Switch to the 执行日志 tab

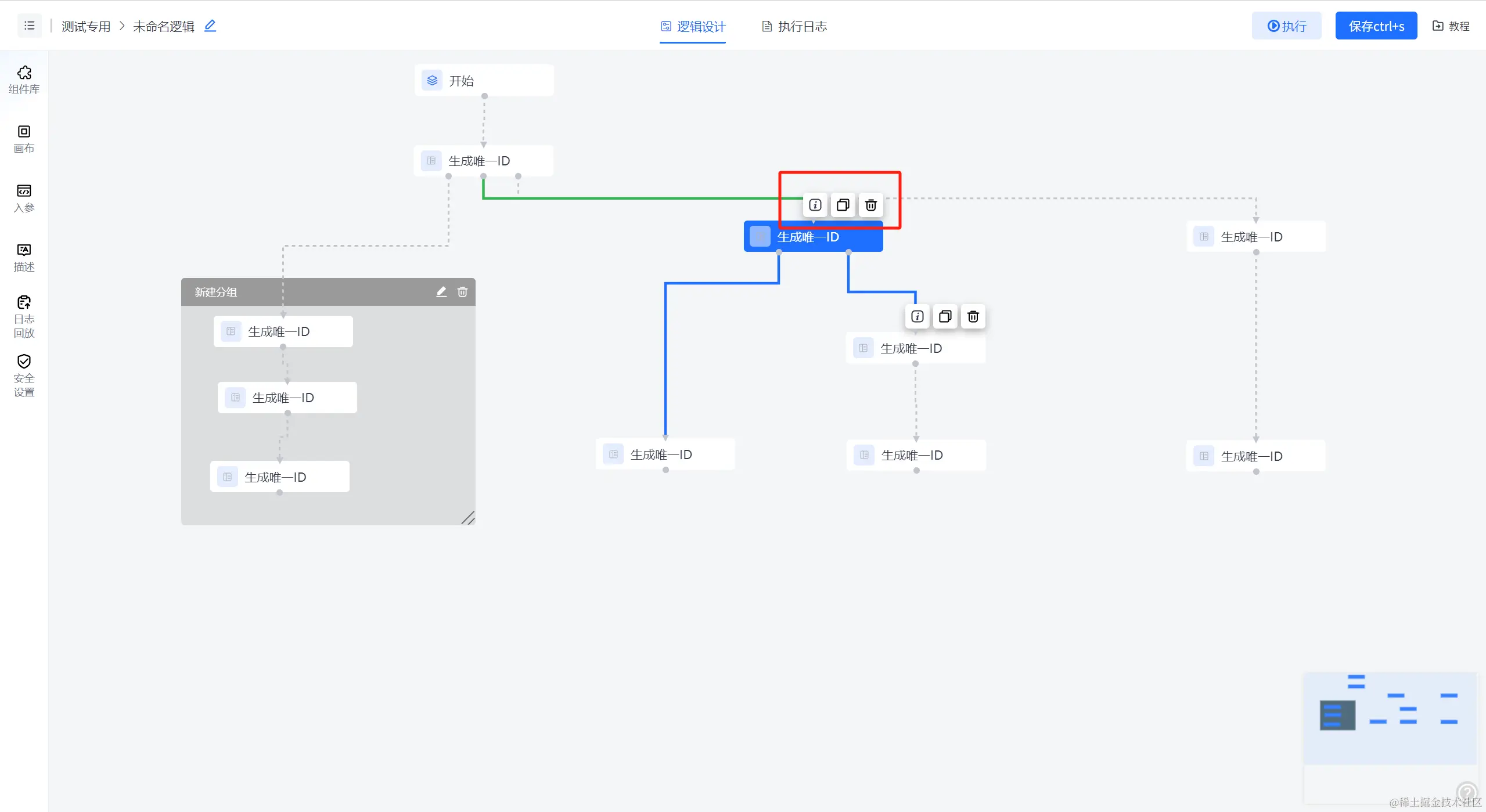[794, 26]
